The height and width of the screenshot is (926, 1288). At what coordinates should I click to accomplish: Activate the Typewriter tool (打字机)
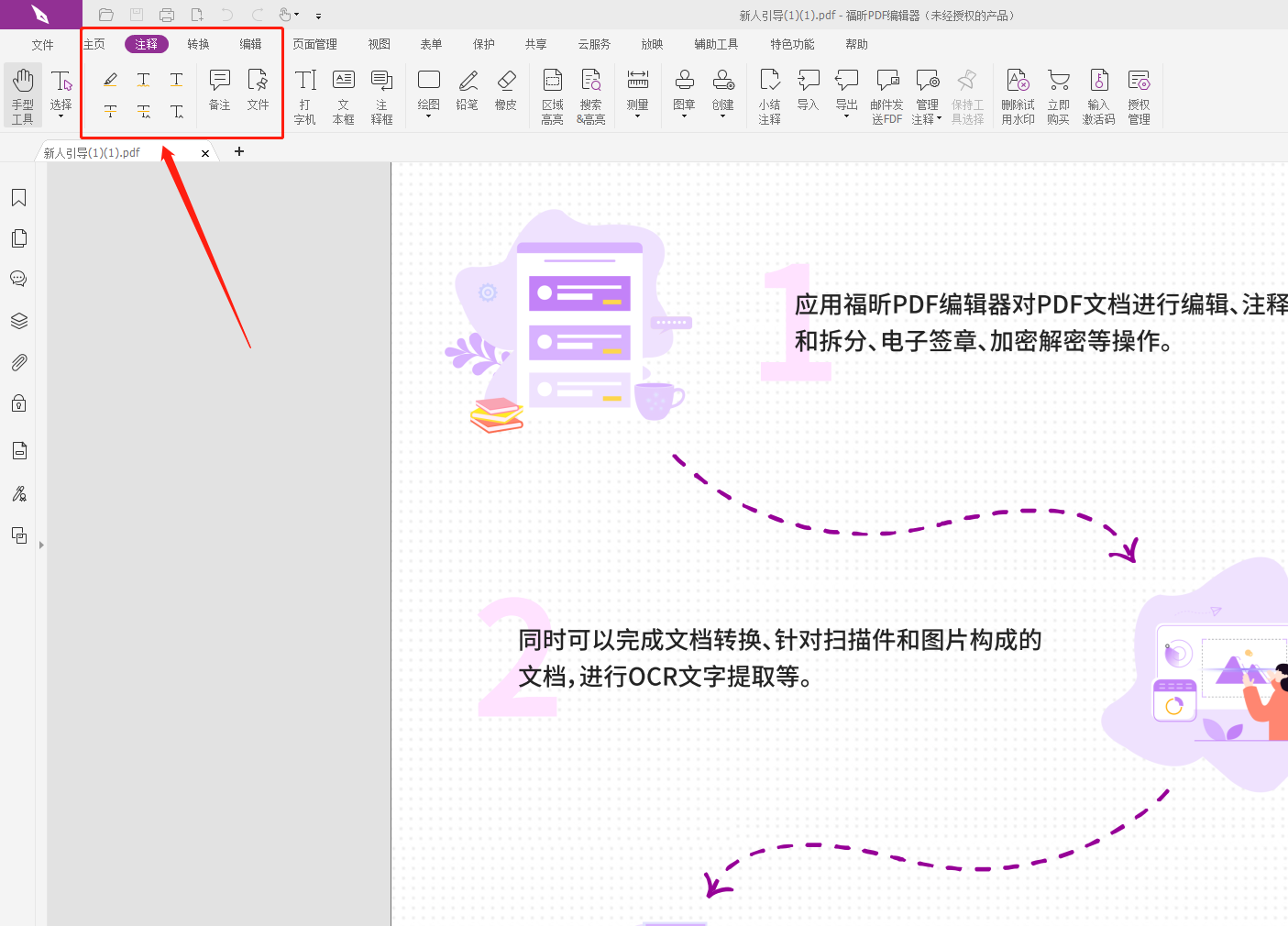coord(305,96)
